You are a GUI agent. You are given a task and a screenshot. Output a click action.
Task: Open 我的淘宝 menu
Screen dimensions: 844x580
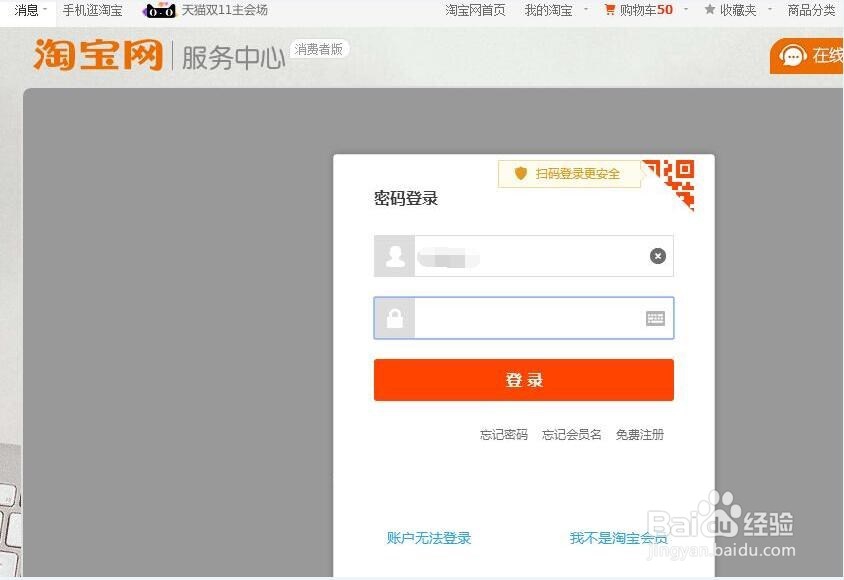[548, 10]
